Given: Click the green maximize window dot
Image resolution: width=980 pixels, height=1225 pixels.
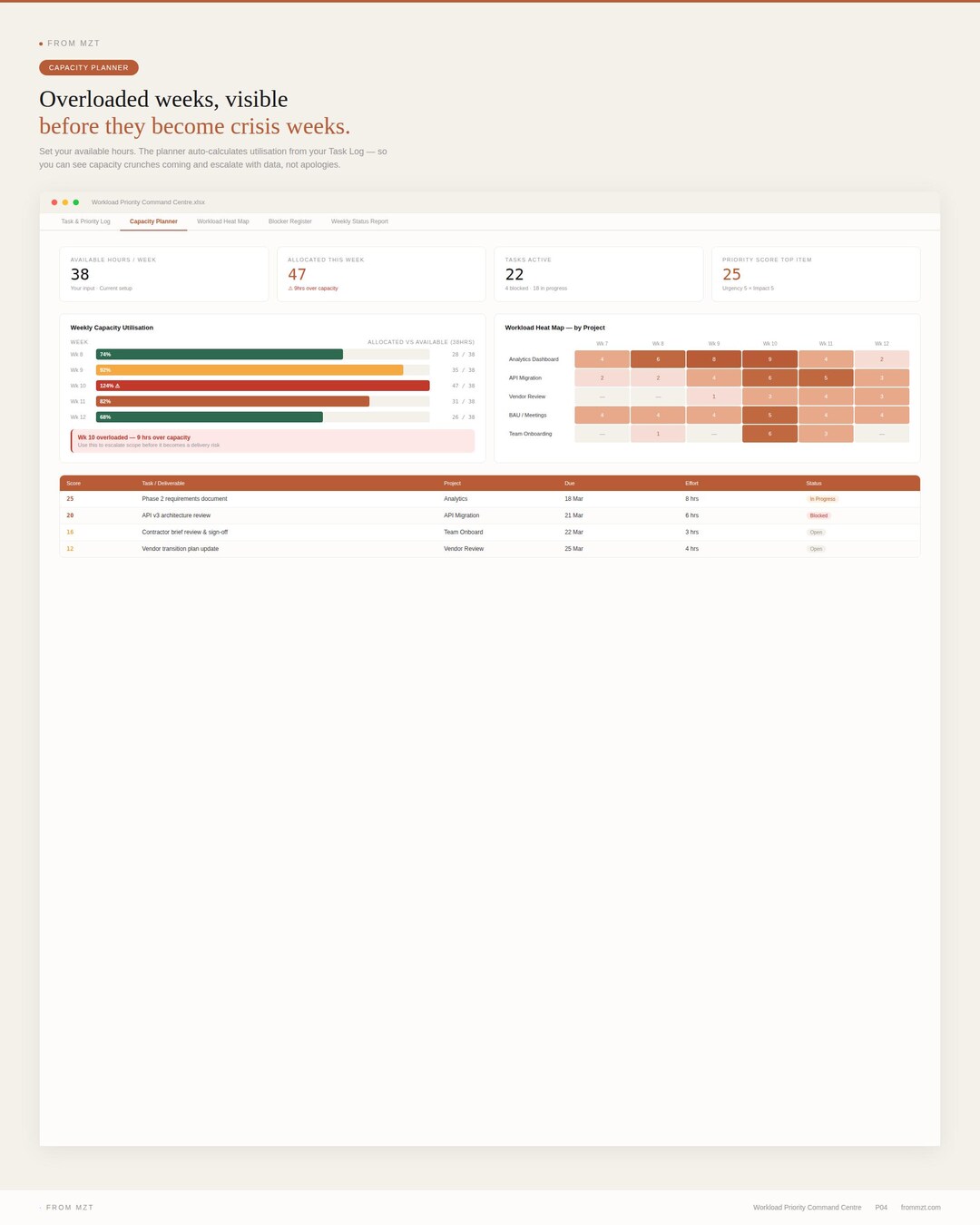Looking at the screenshot, I should pos(76,202).
